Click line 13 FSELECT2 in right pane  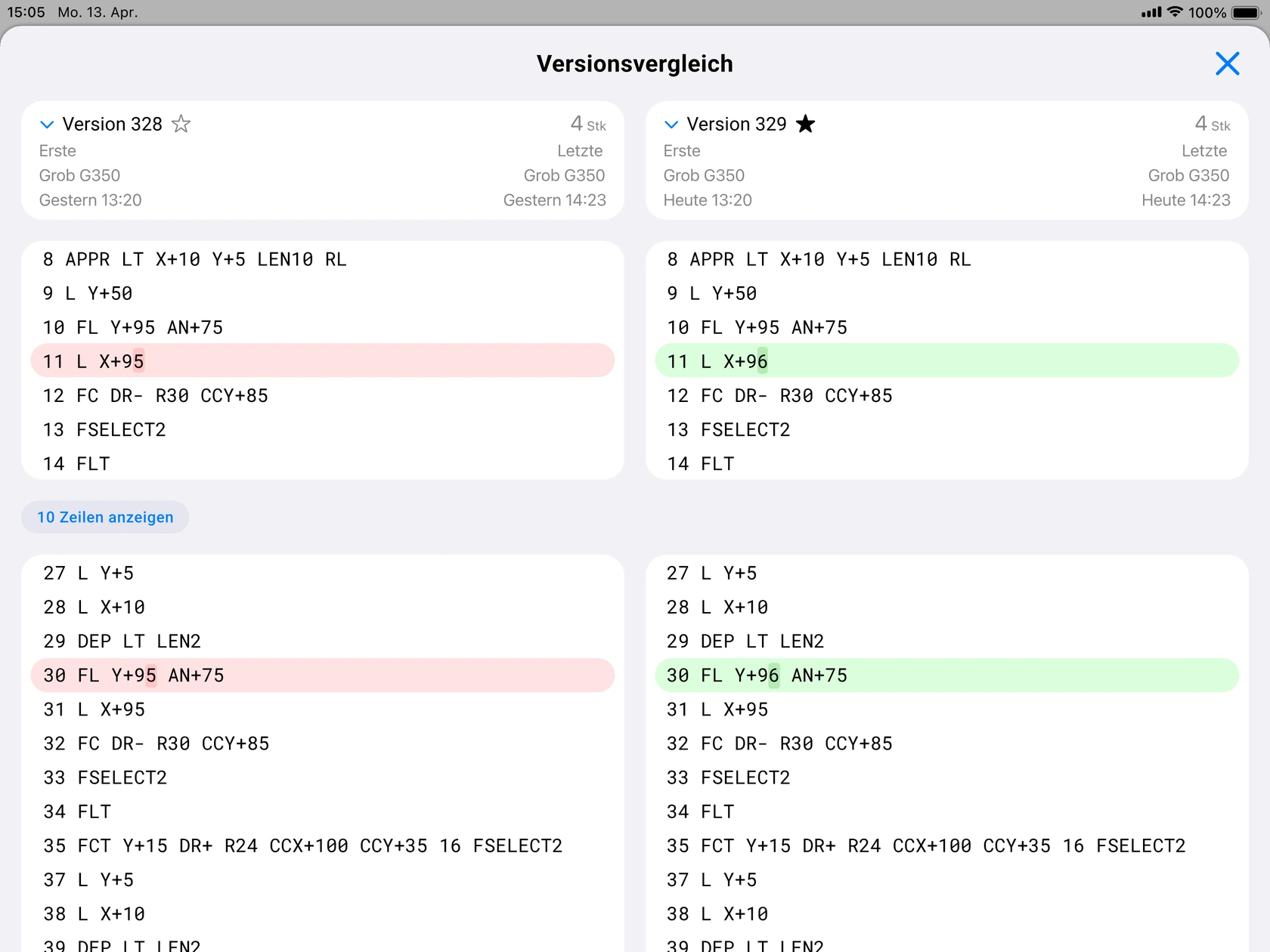click(729, 430)
